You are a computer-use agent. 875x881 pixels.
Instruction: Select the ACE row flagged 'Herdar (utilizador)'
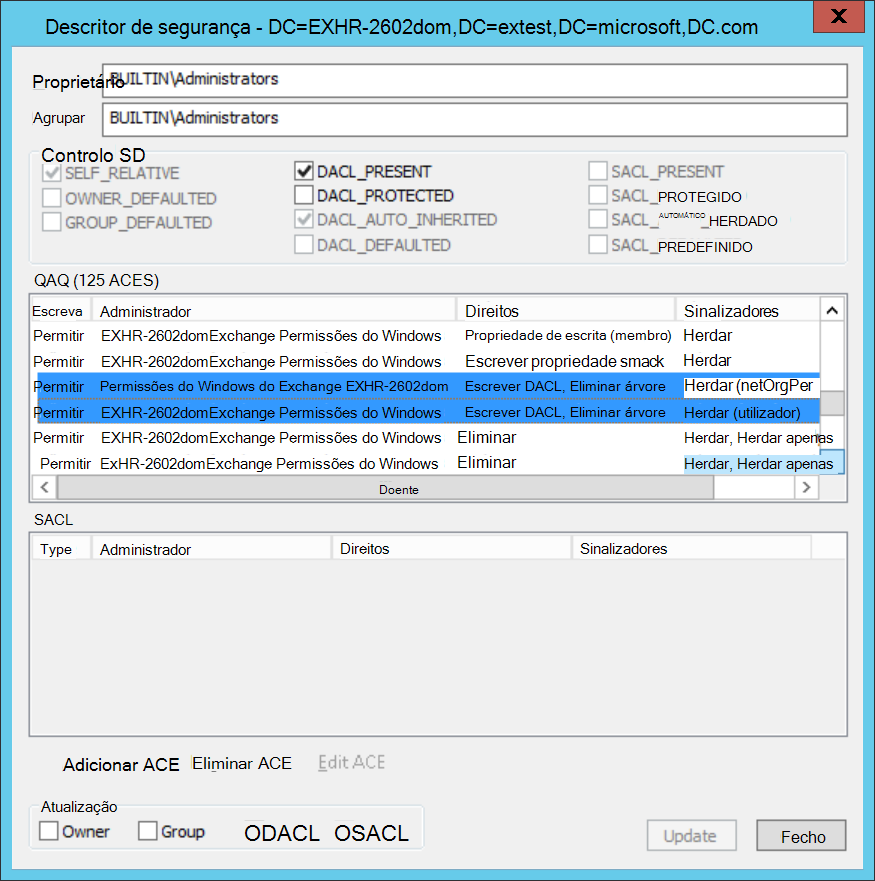click(x=425, y=412)
